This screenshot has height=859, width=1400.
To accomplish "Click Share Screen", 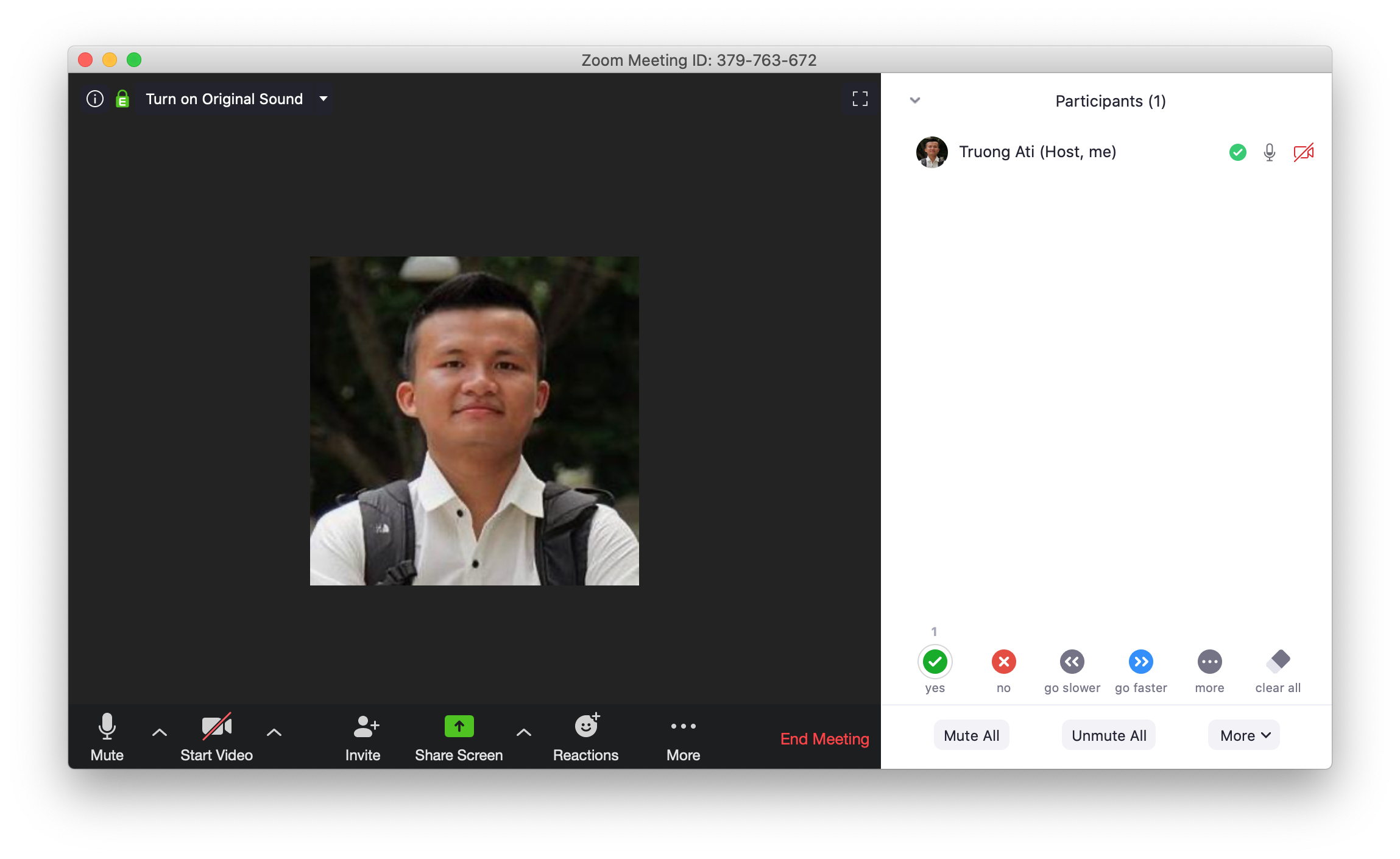I will click(x=459, y=737).
